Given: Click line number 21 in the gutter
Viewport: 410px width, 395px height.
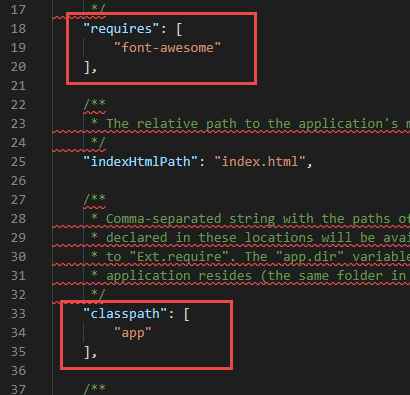Looking at the screenshot, I should [18, 86].
